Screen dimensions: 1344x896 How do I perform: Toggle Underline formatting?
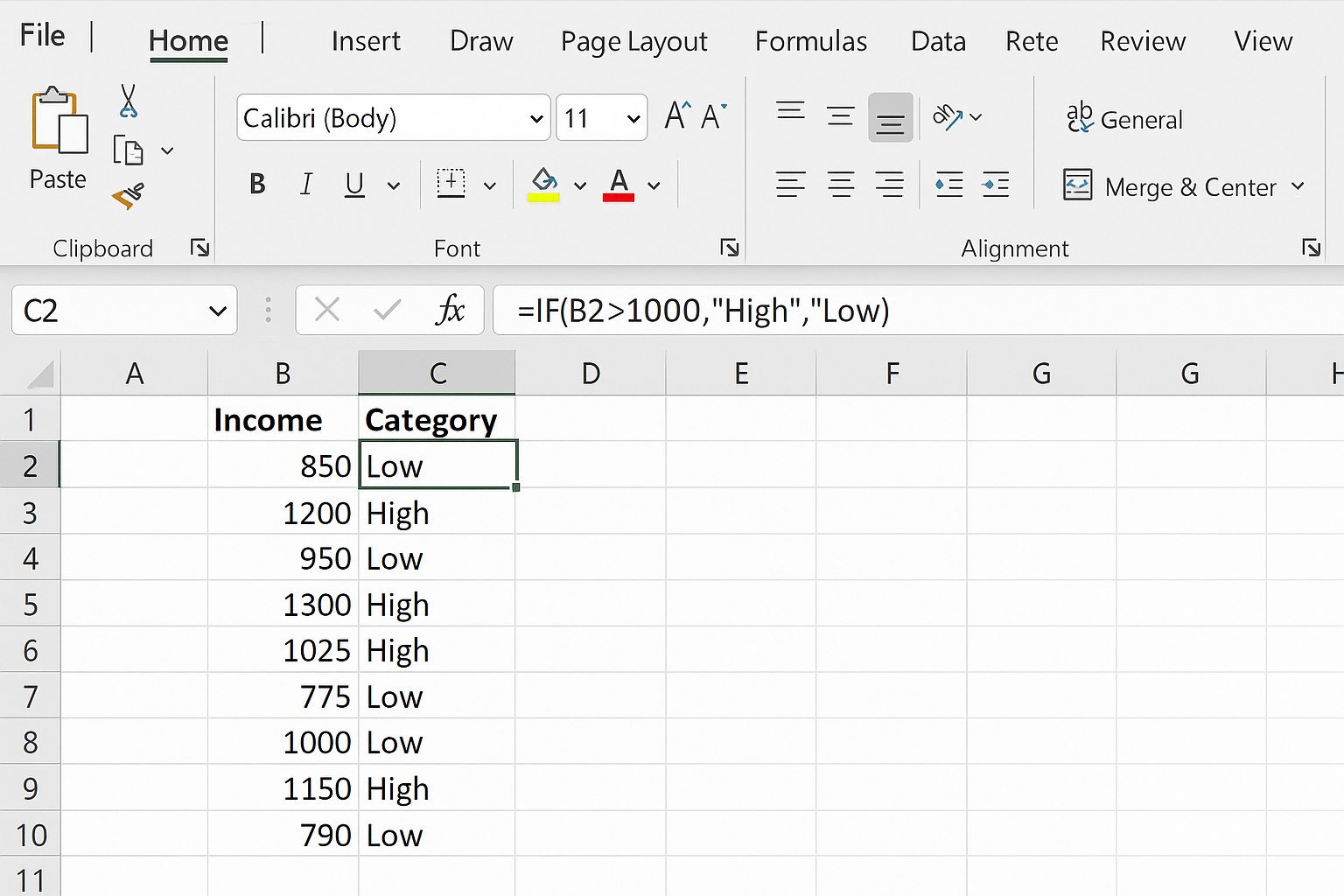[354, 185]
